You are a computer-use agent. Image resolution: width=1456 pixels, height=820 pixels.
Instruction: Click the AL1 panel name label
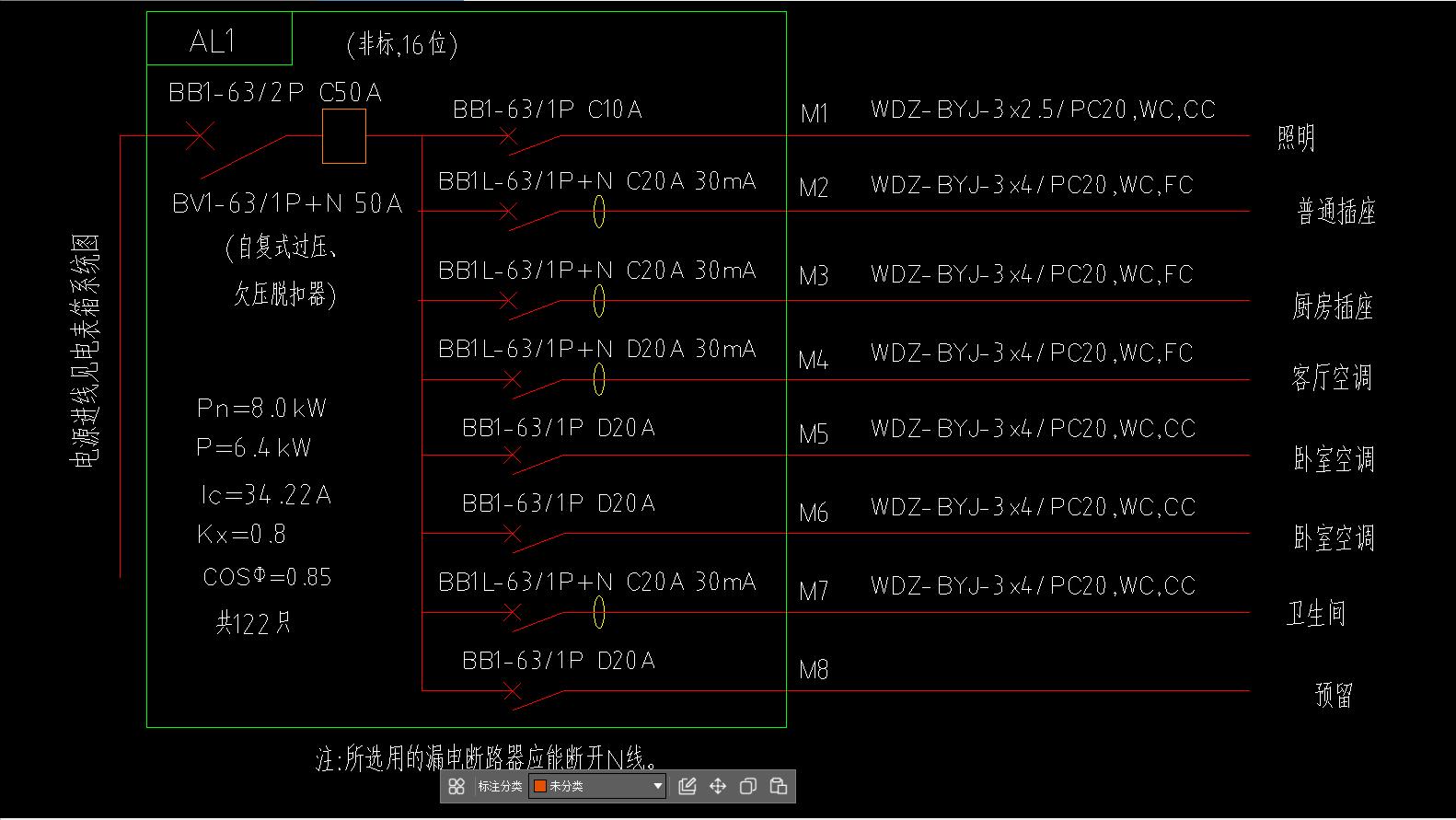[214, 41]
